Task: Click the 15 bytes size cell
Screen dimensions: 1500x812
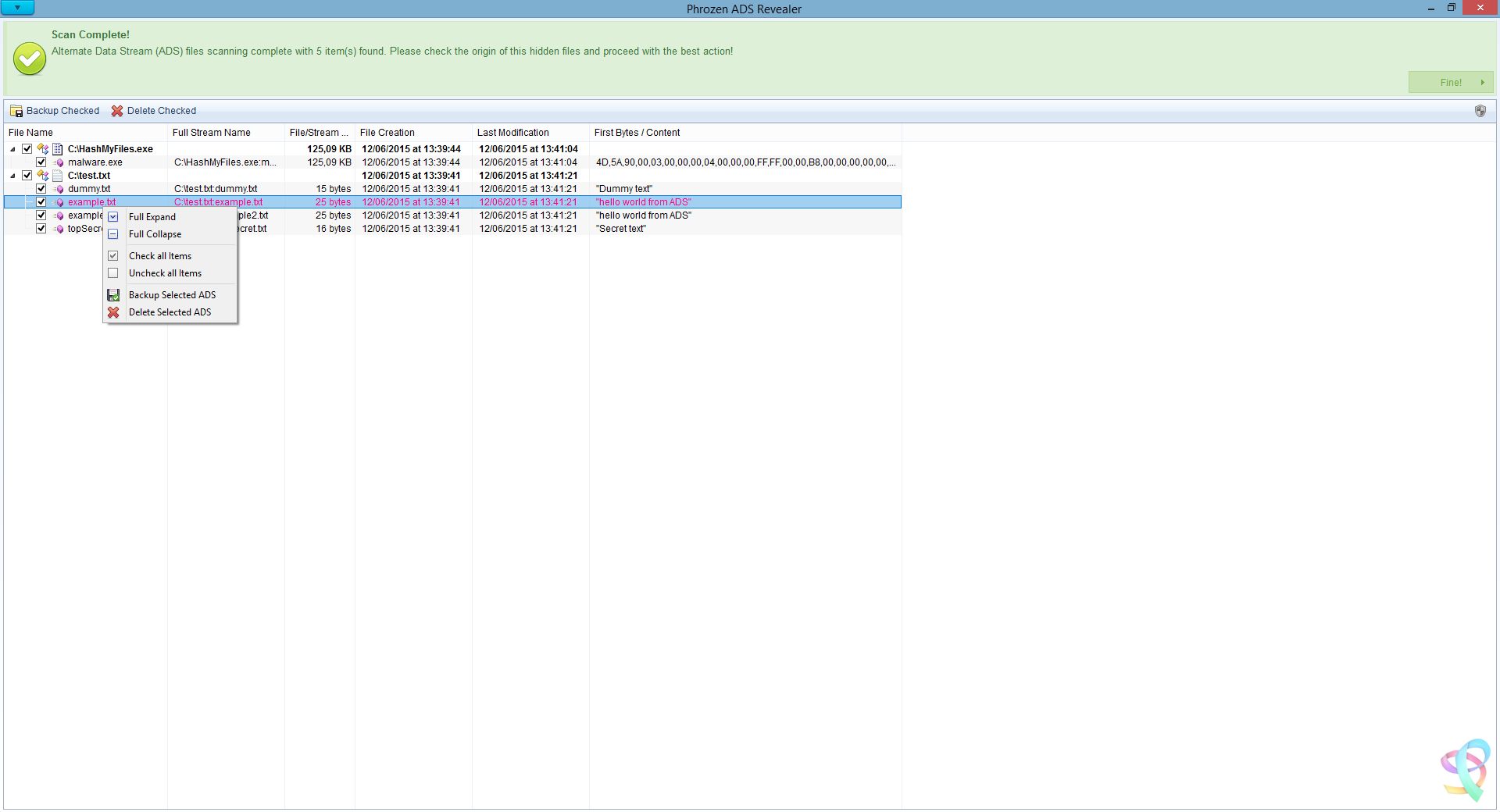Action: [334, 189]
